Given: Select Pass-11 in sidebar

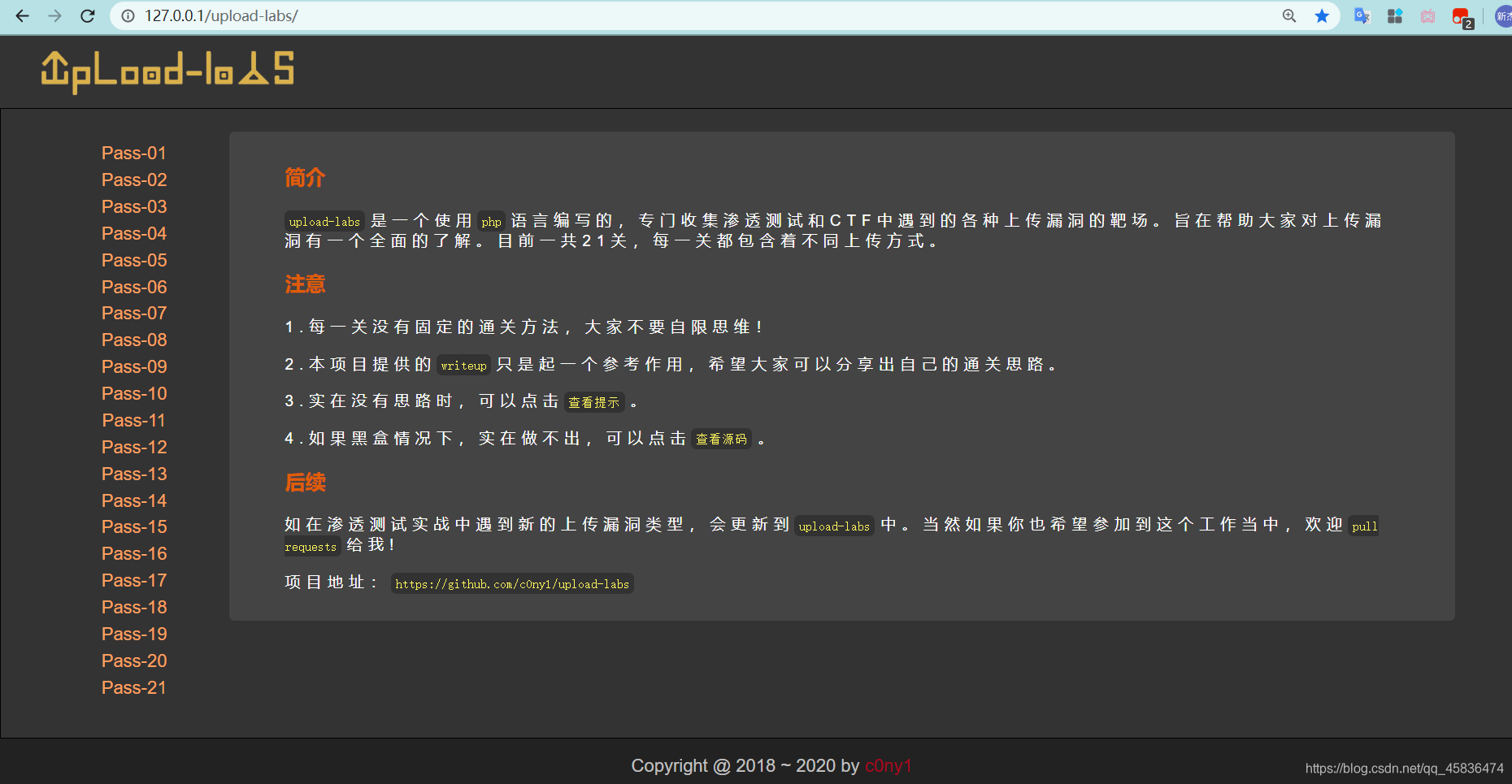Looking at the screenshot, I should coord(134,420).
